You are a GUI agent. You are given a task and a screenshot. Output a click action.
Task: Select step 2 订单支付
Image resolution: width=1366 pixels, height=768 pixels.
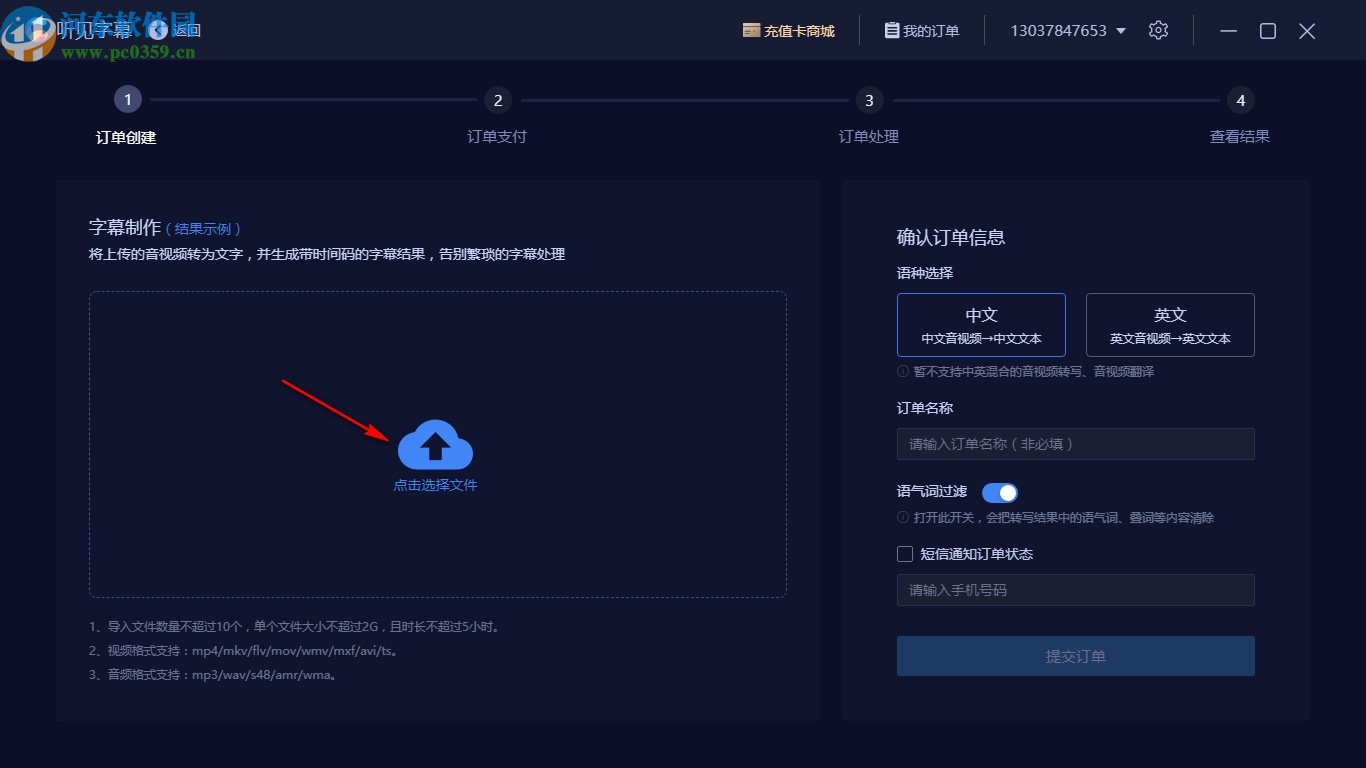(497, 117)
